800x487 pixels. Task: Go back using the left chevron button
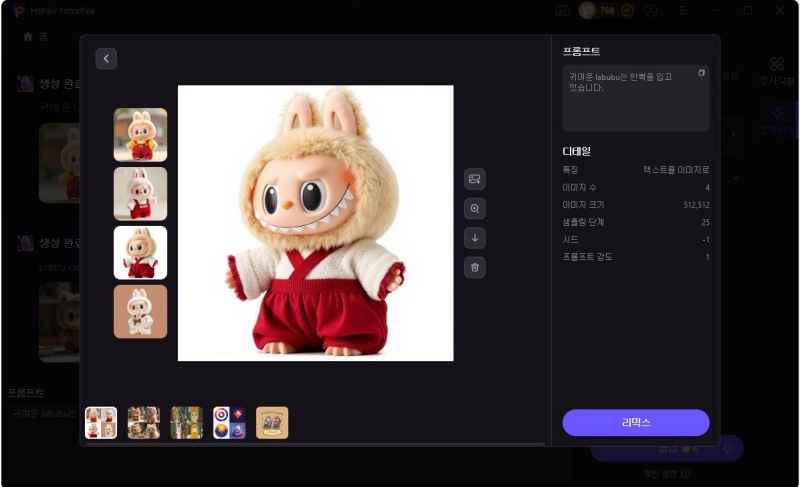tap(106, 59)
